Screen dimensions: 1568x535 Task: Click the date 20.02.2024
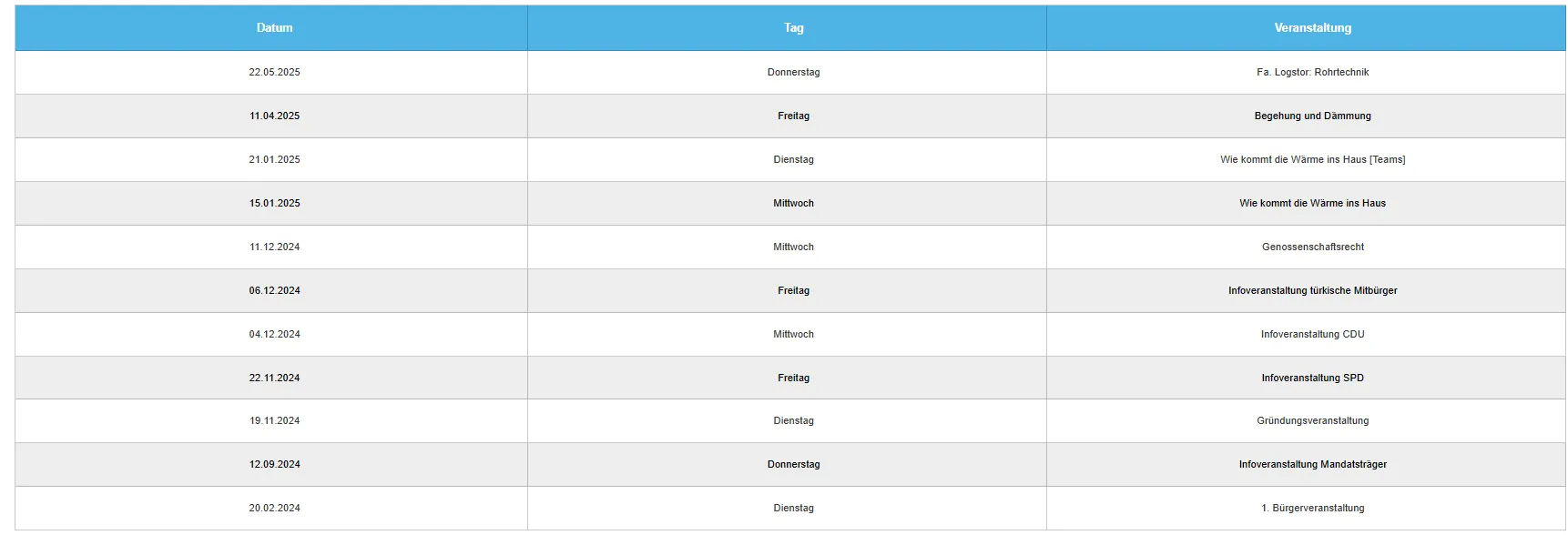coord(274,509)
